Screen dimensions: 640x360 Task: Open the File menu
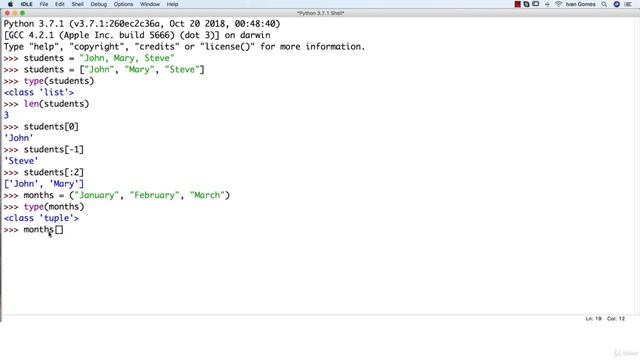coord(44,4)
